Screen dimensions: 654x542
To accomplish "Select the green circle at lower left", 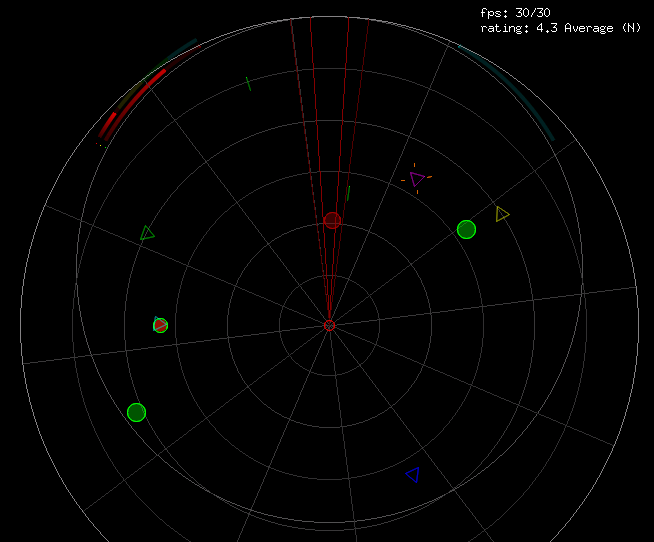I will (136, 413).
